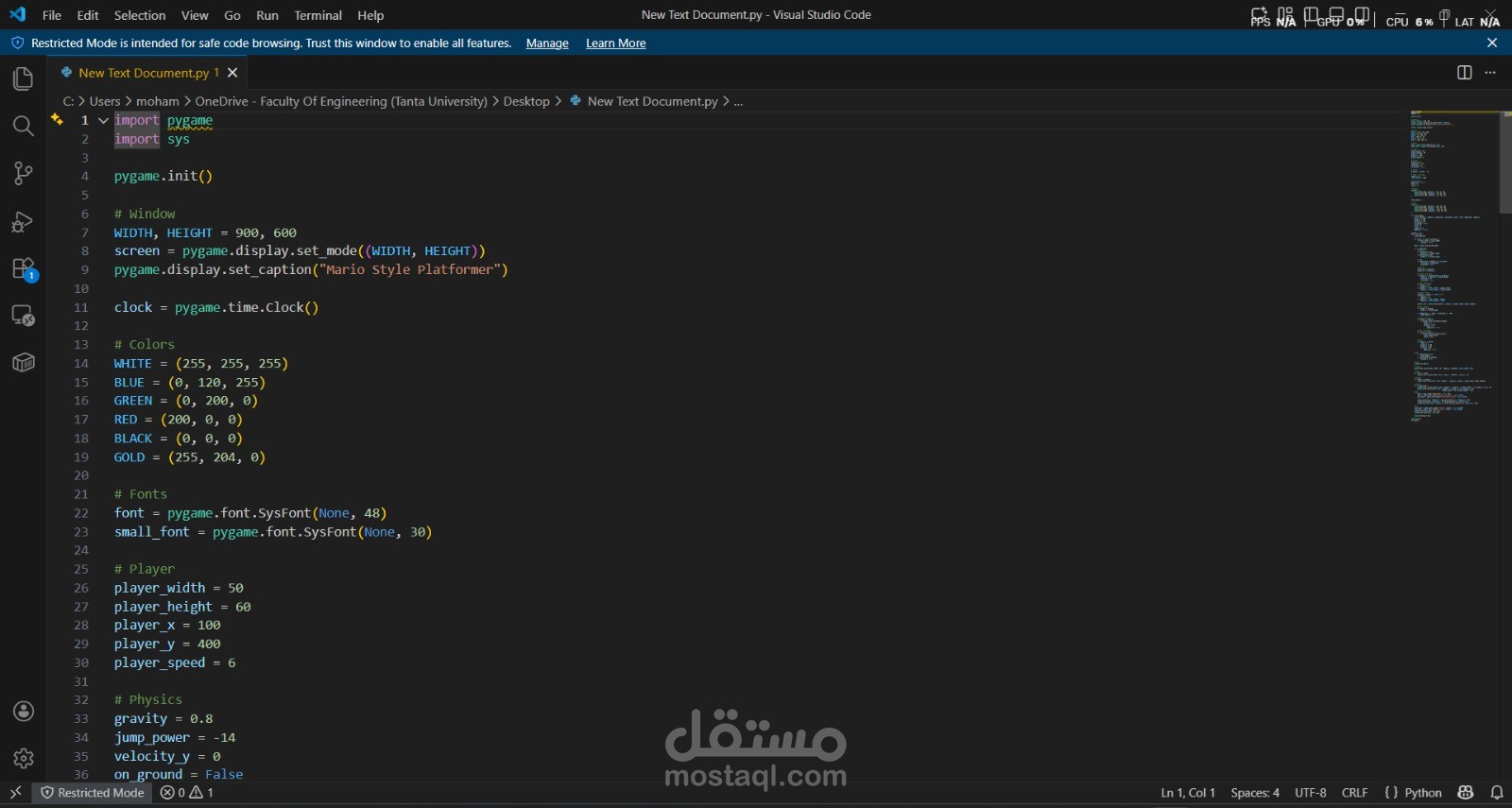The height and width of the screenshot is (808, 1512).
Task: Click the GOLD color definition line
Action: [x=190, y=457]
